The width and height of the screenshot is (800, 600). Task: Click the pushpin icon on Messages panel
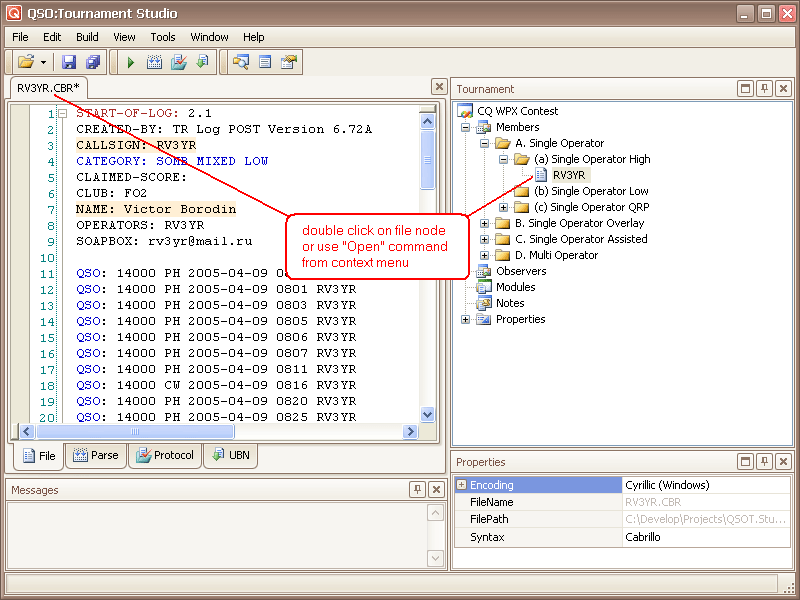[x=417, y=490]
